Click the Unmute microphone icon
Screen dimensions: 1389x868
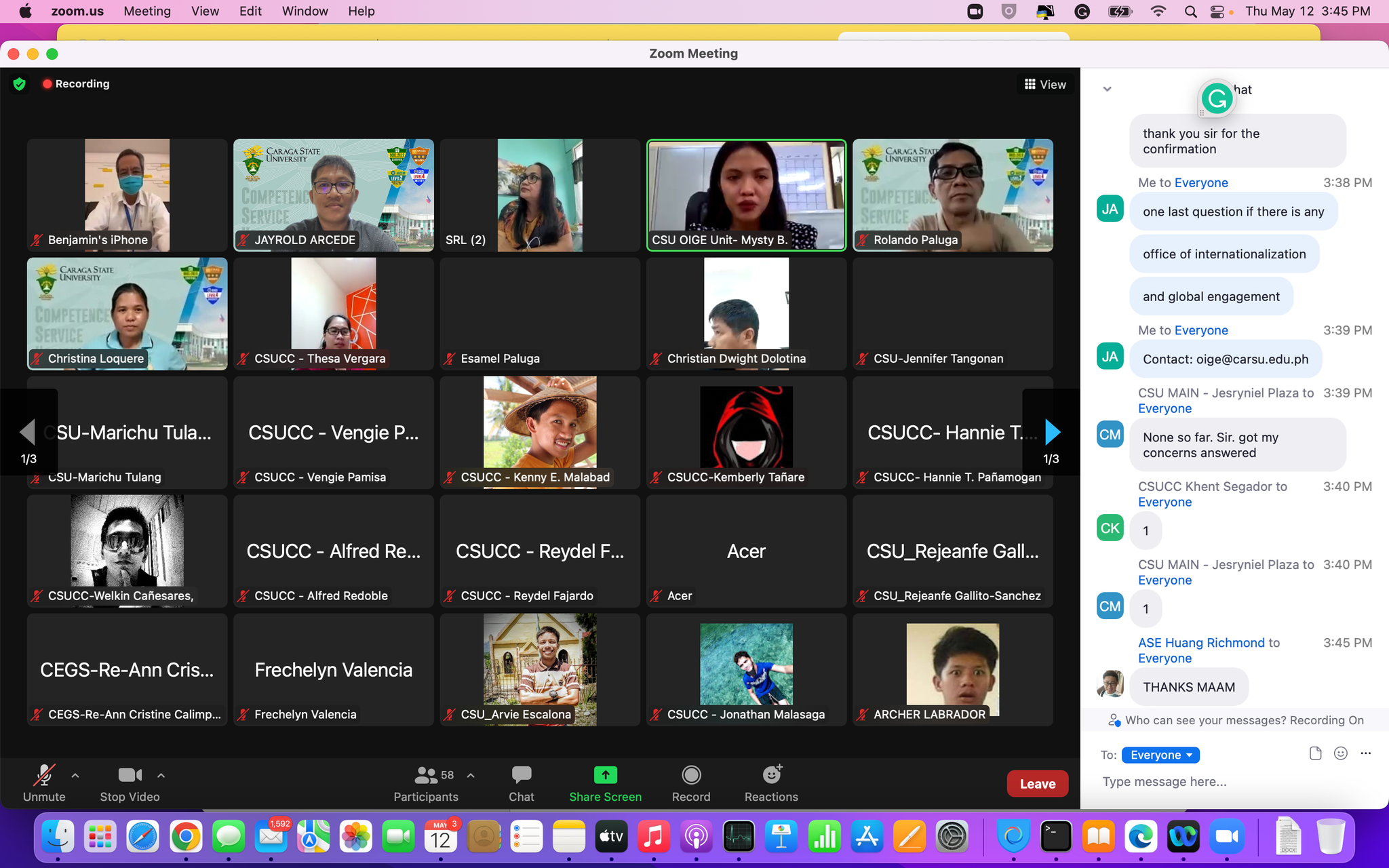44,775
